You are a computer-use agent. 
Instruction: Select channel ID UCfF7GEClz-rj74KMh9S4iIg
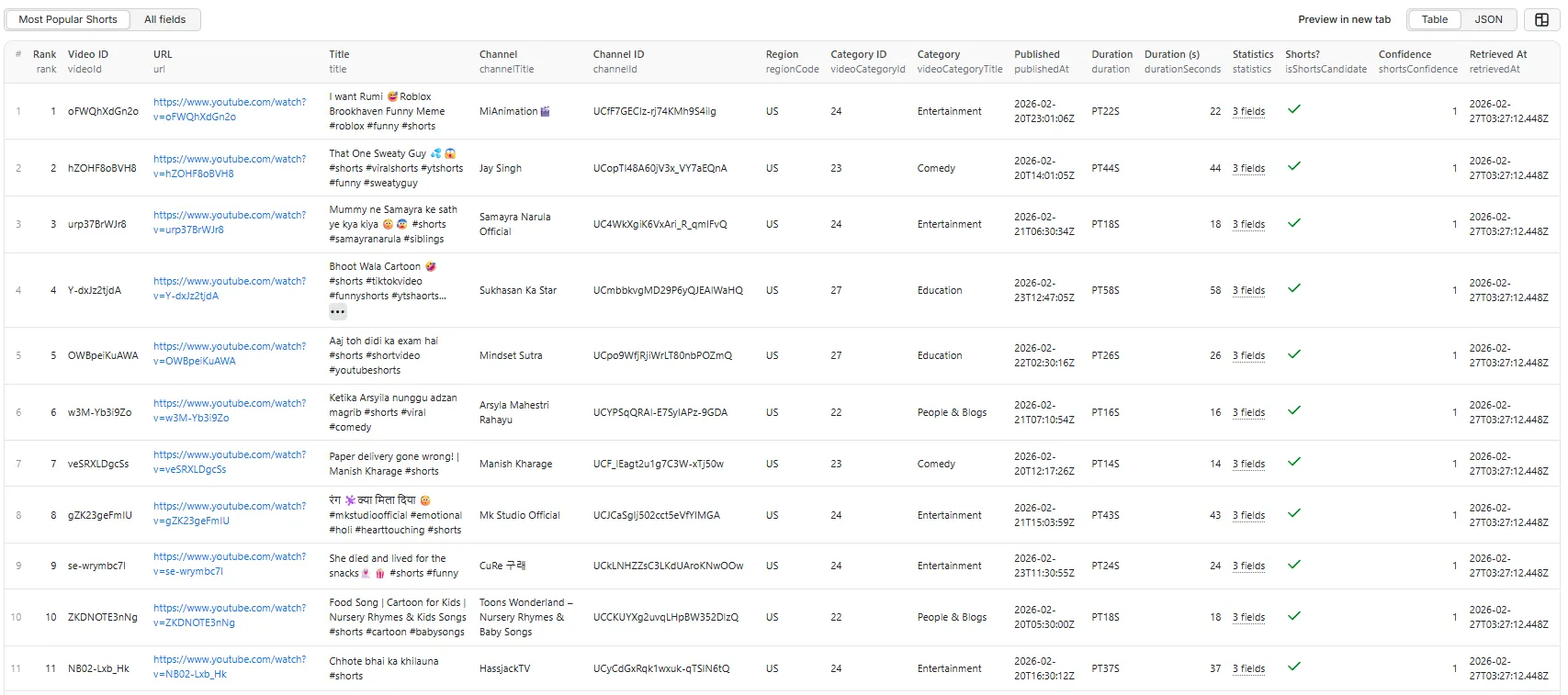tap(654, 111)
